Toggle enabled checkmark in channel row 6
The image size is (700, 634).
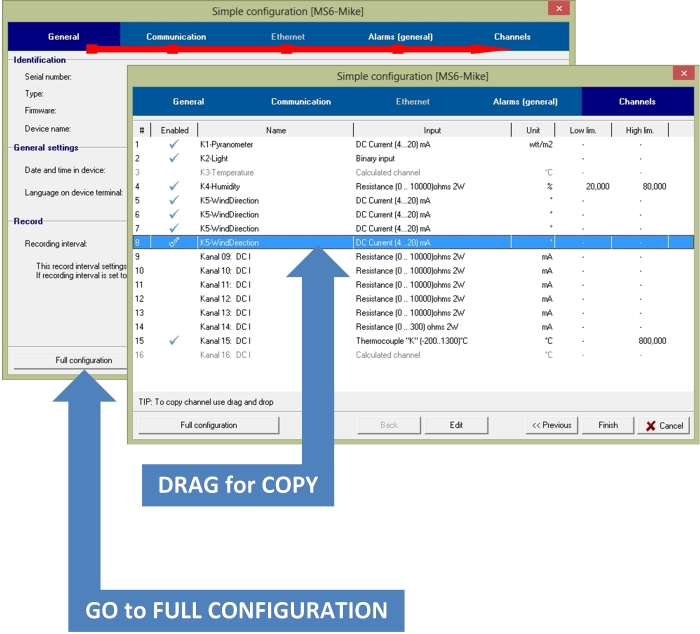[174, 214]
